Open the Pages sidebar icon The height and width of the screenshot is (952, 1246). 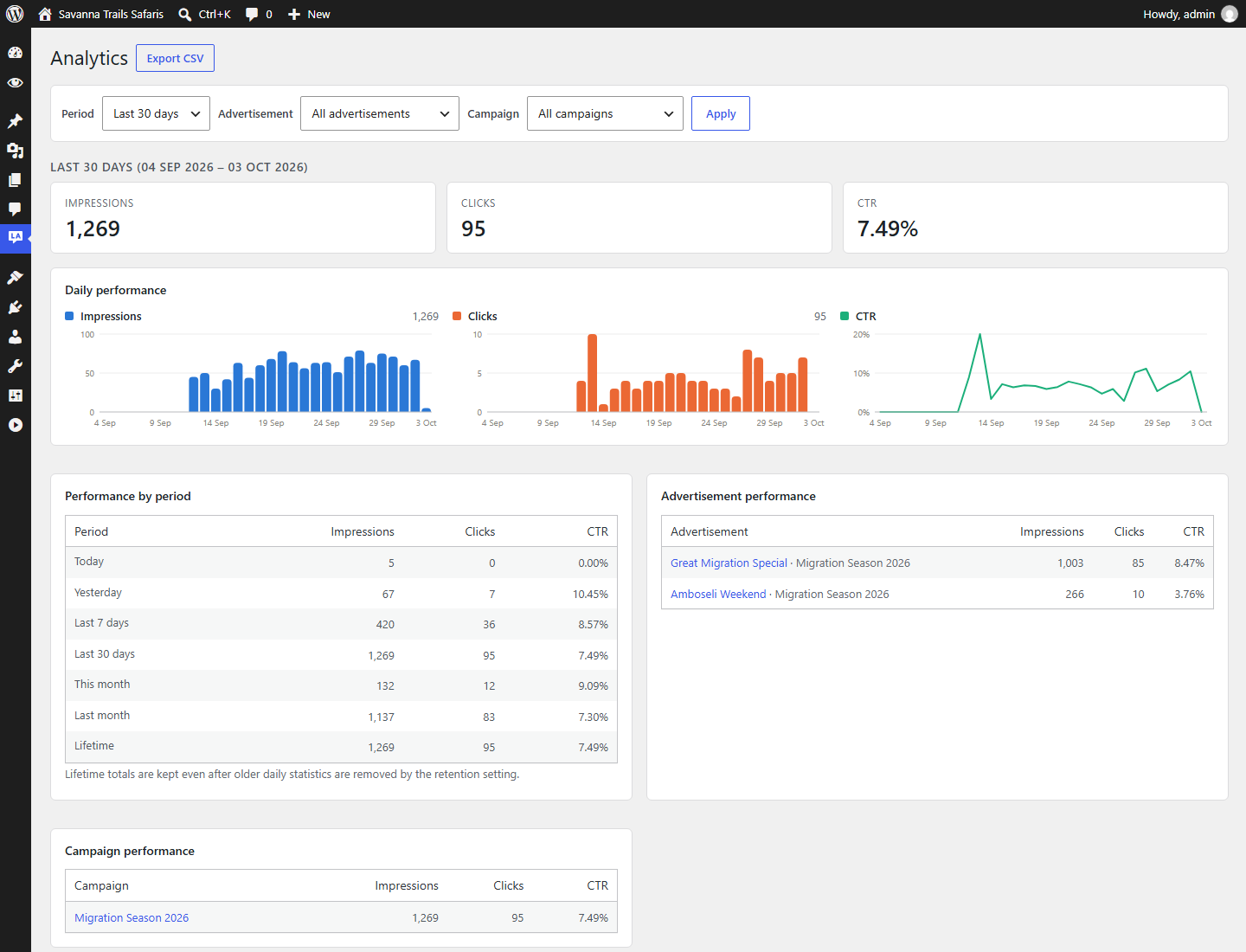tap(15, 180)
